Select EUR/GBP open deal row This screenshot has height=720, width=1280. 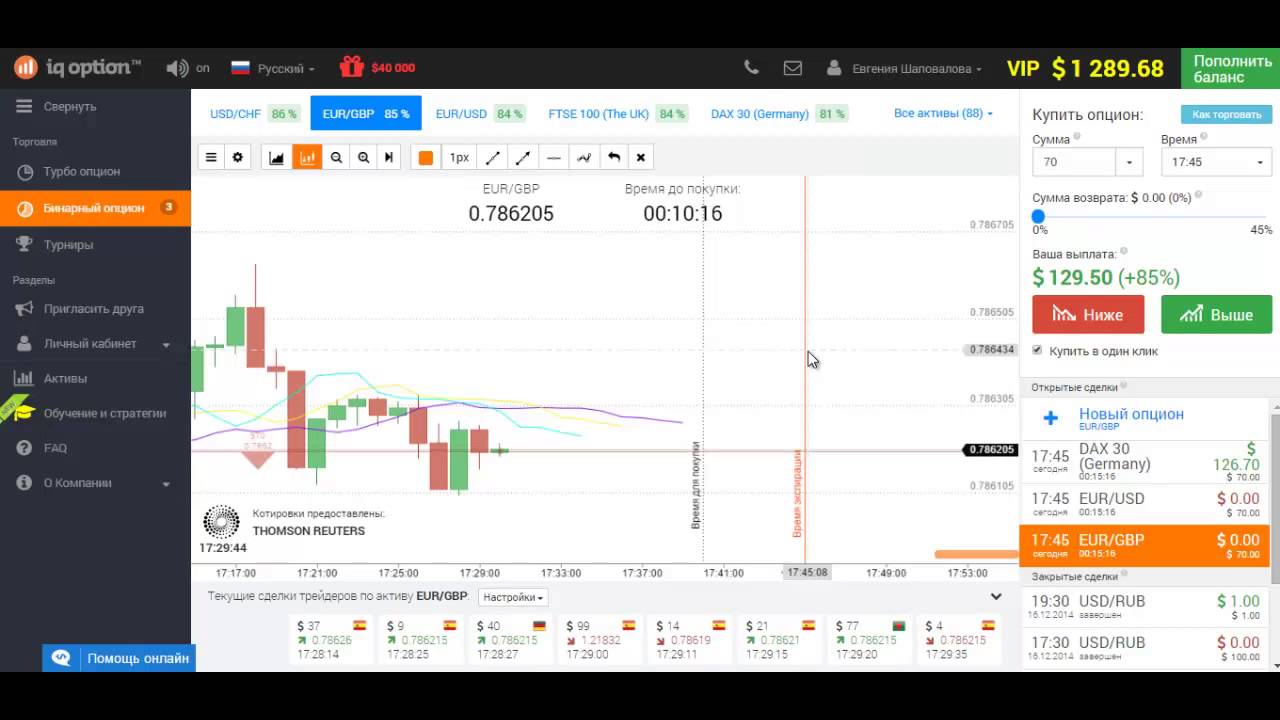point(1145,546)
